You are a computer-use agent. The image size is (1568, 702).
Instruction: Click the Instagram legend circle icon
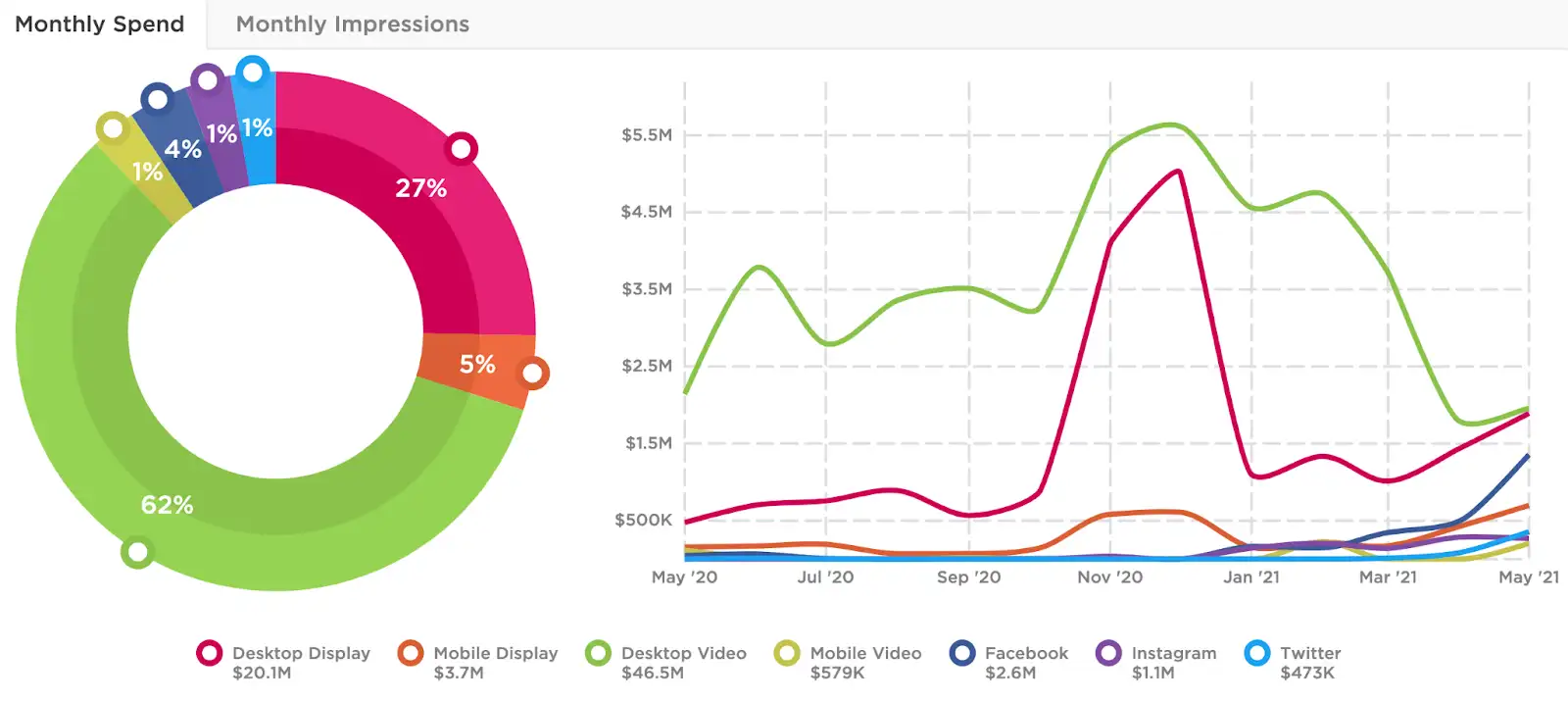[1108, 653]
